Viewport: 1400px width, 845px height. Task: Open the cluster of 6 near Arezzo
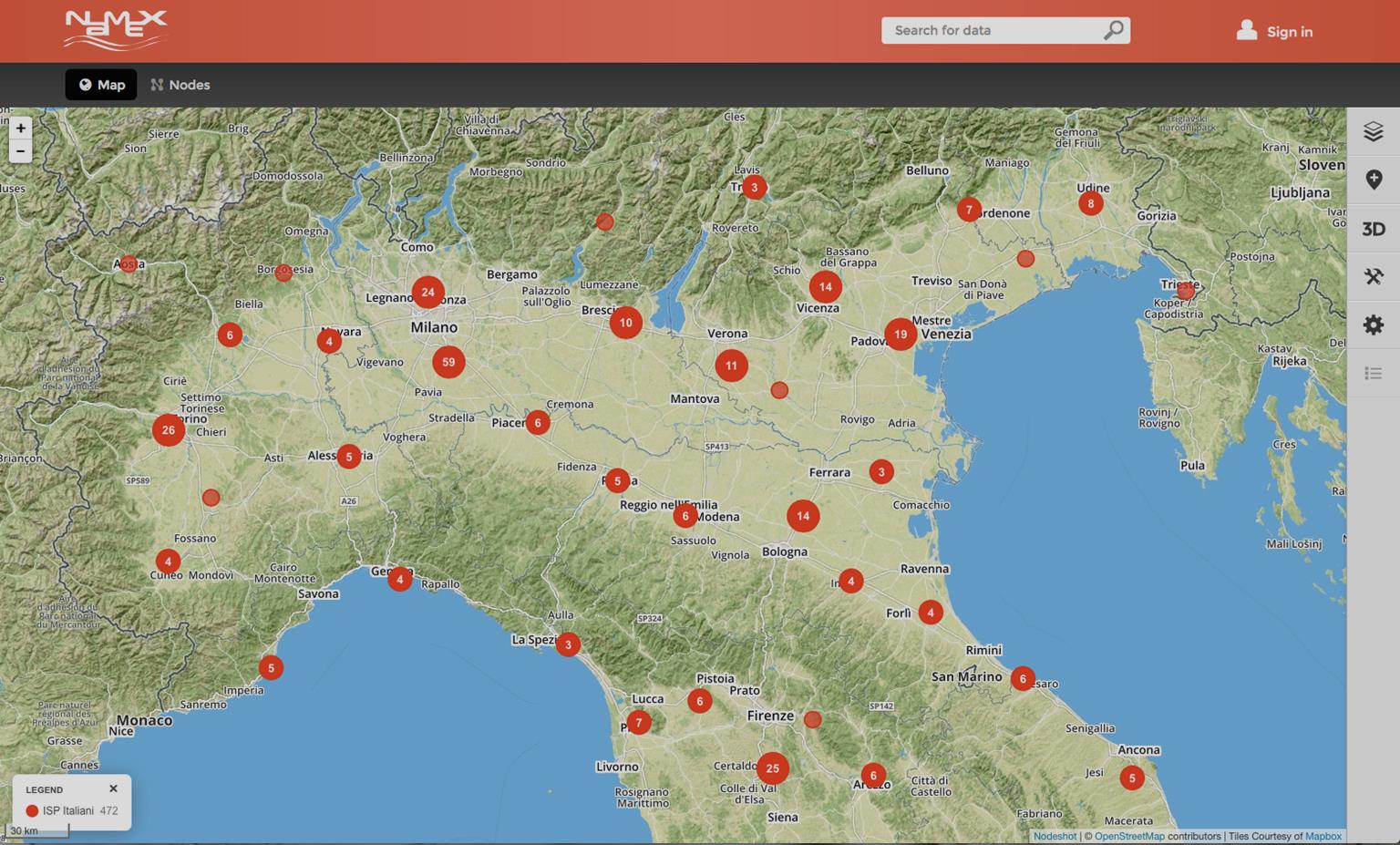pyautogui.click(x=873, y=776)
